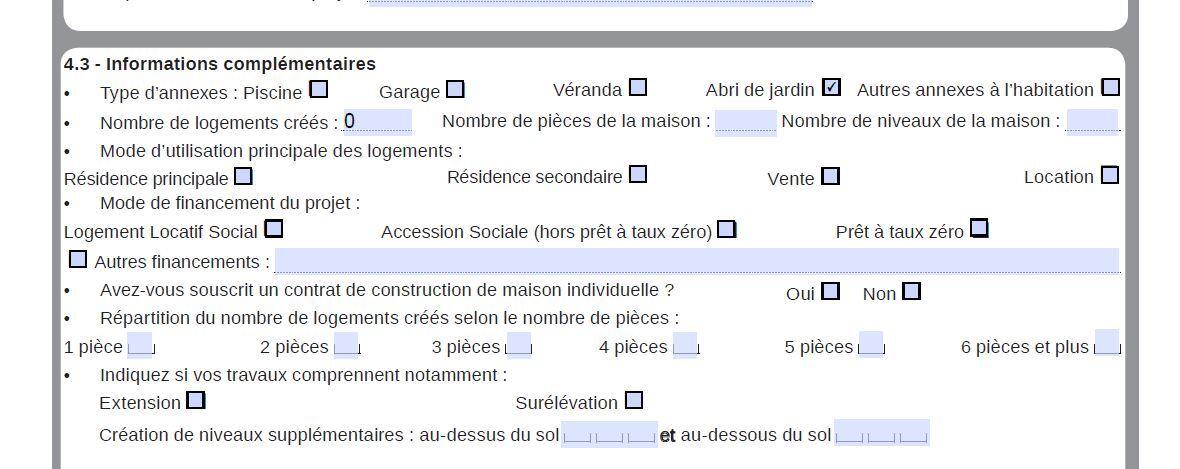Tick the Garage annex checkbox
The height and width of the screenshot is (469, 1180).
coord(455,89)
